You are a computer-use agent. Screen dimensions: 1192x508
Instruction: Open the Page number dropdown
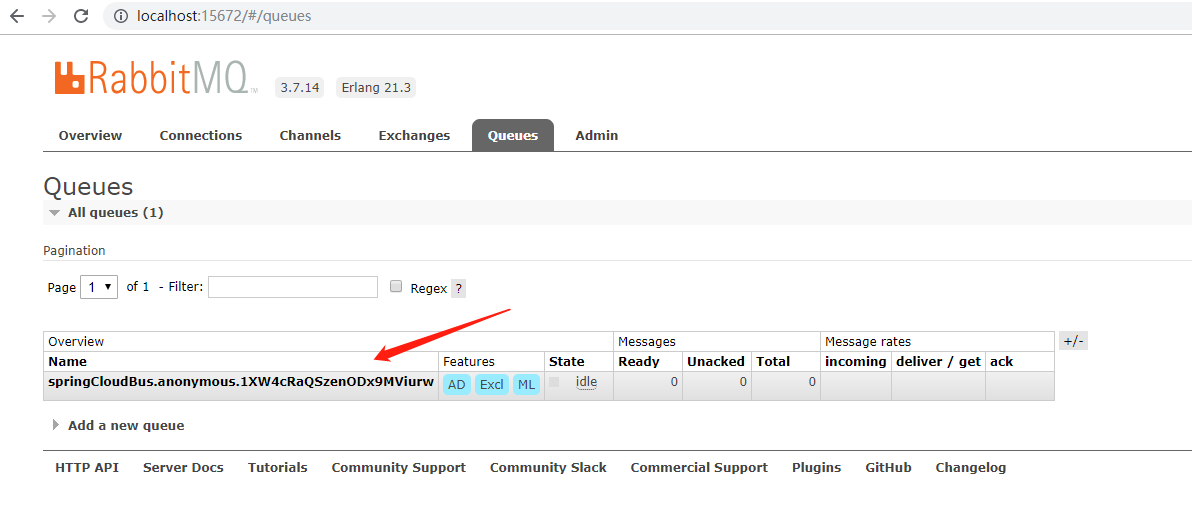(99, 287)
